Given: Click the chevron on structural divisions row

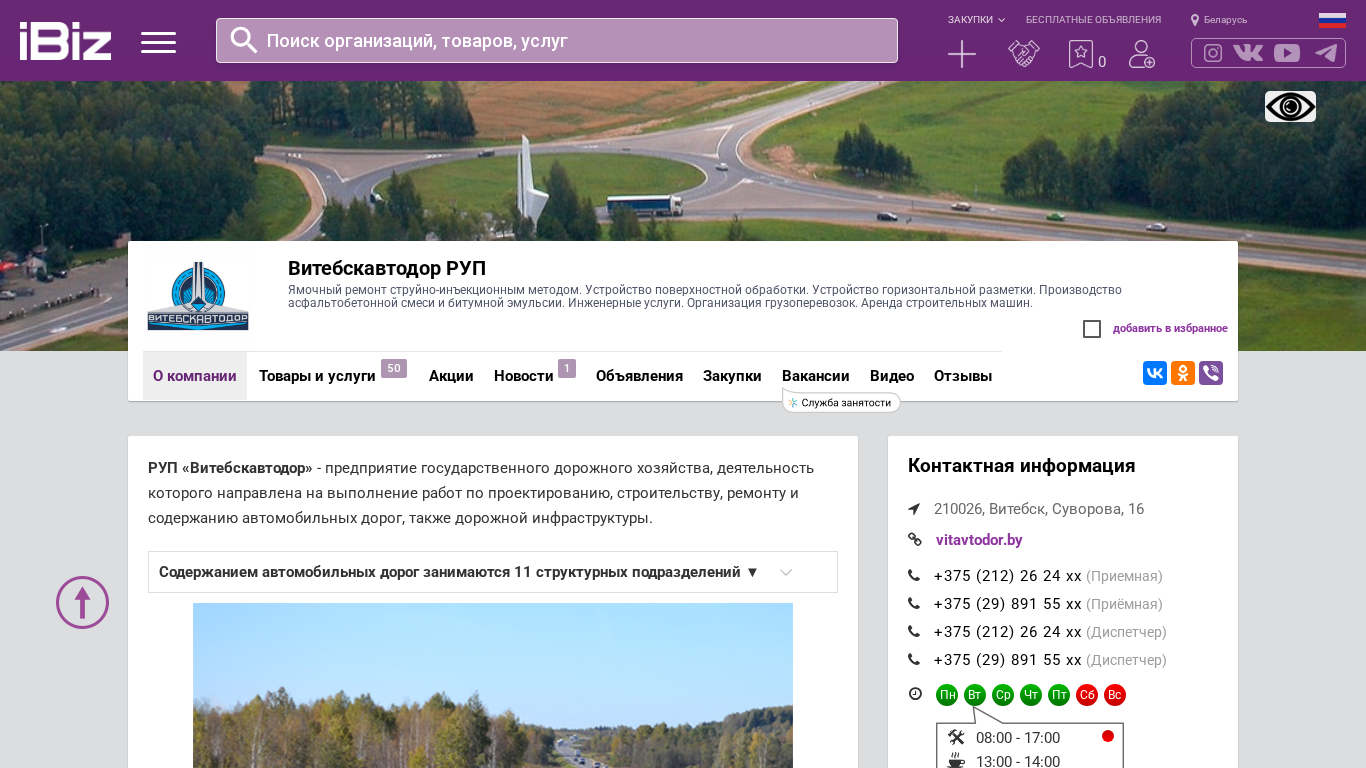Looking at the screenshot, I should click(x=786, y=572).
